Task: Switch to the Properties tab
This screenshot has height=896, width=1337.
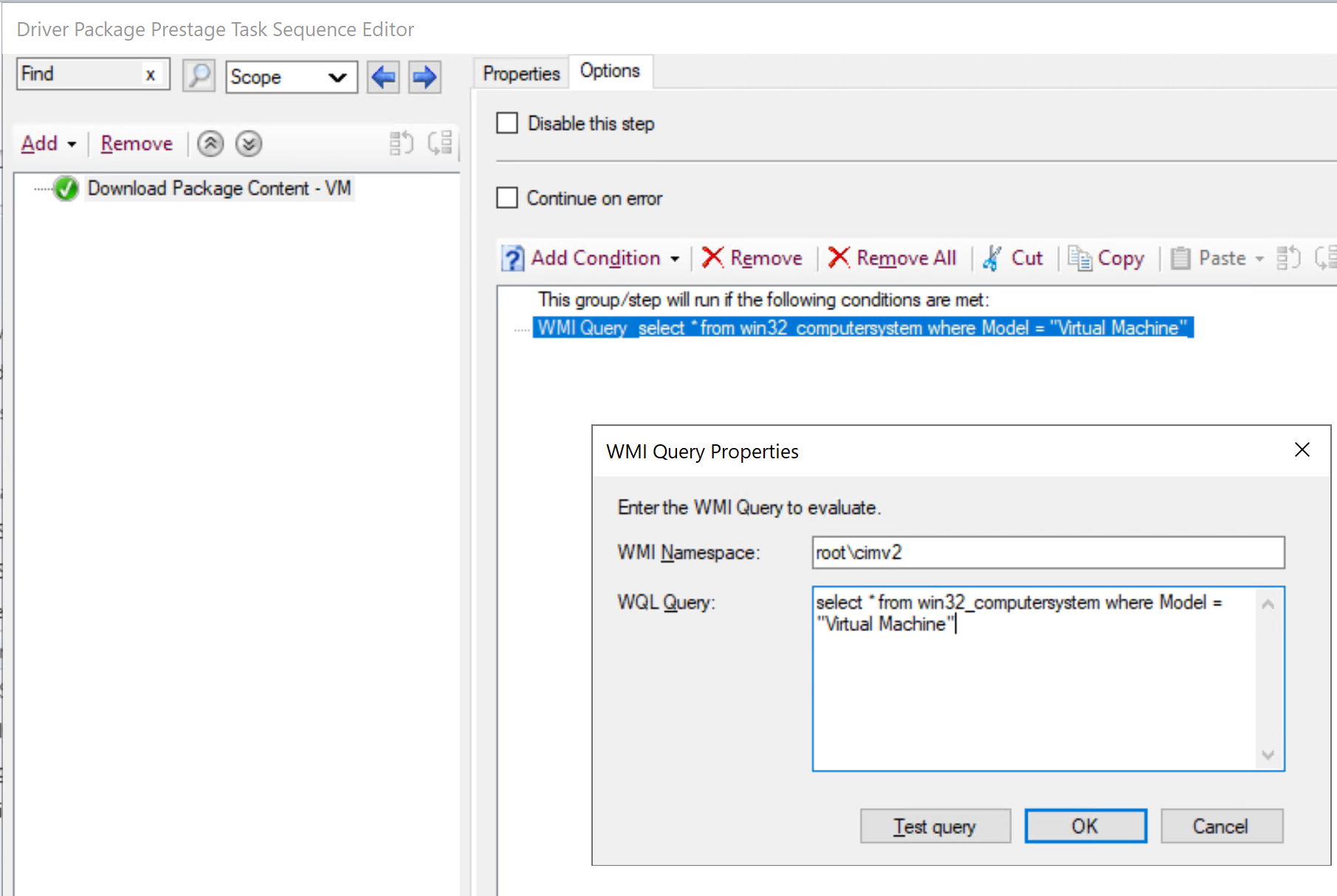Action: [x=520, y=72]
